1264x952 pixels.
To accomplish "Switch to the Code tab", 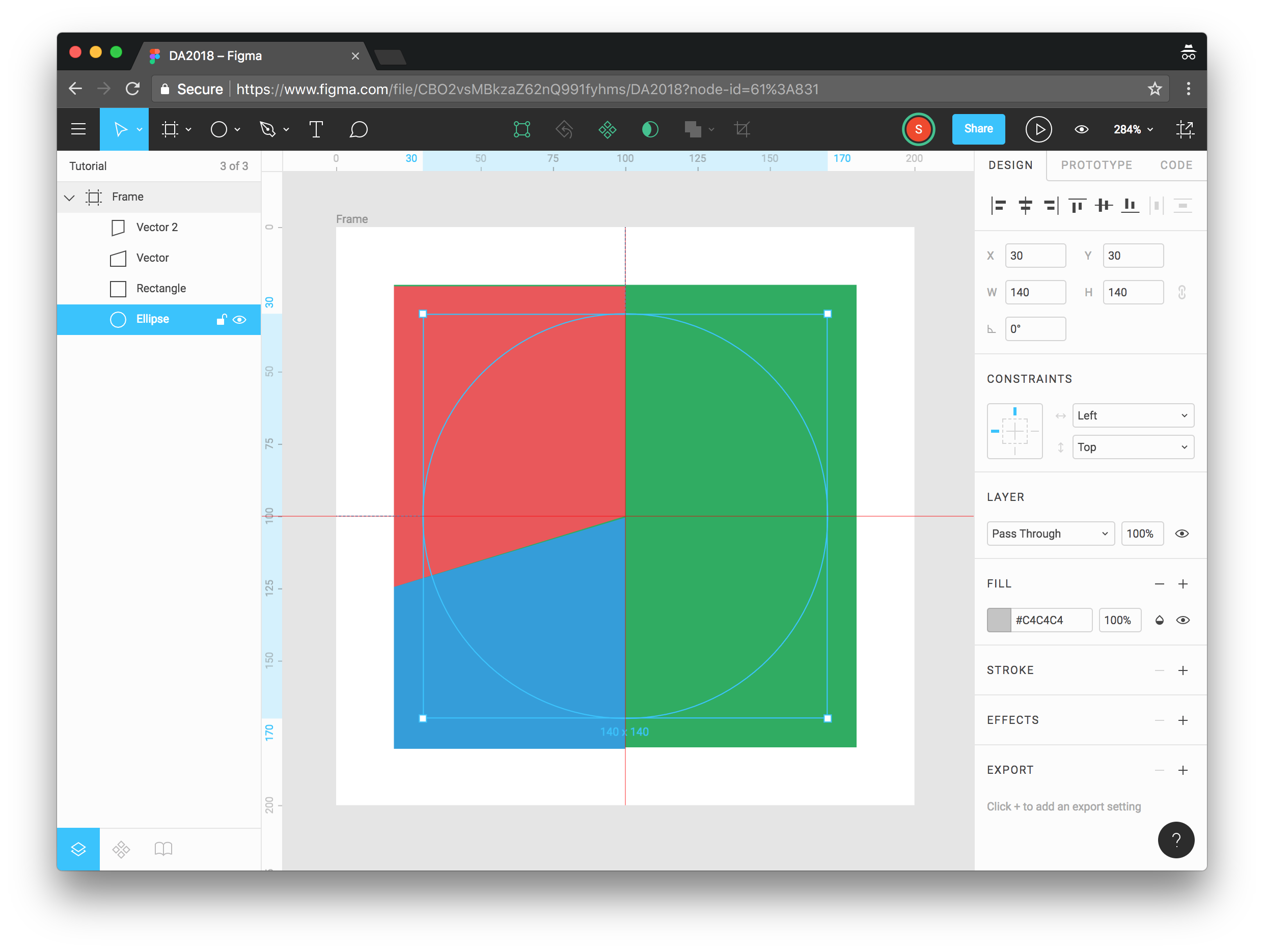I will (1175, 165).
